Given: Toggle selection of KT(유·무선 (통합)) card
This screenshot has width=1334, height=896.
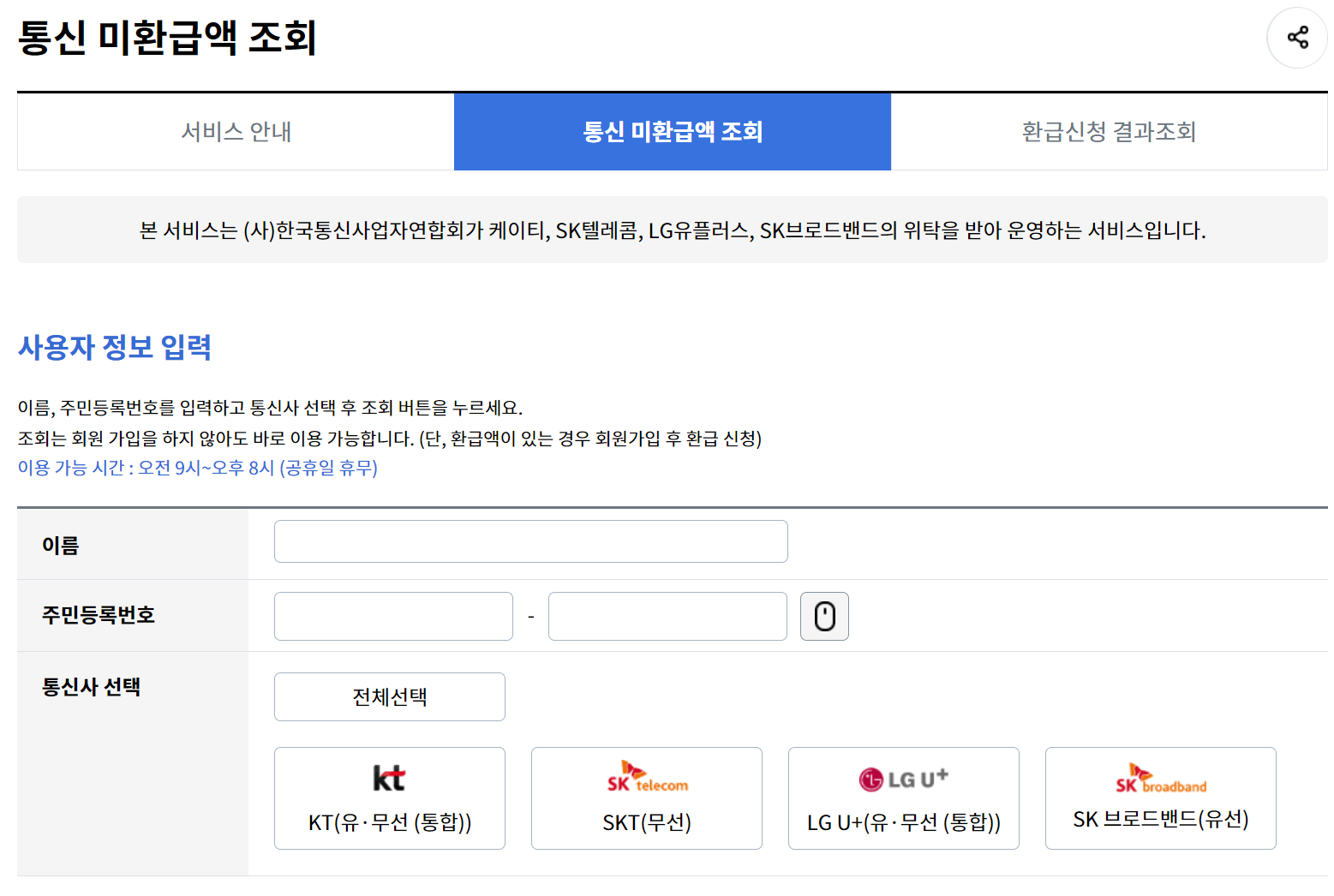Looking at the screenshot, I should (x=389, y=798).
